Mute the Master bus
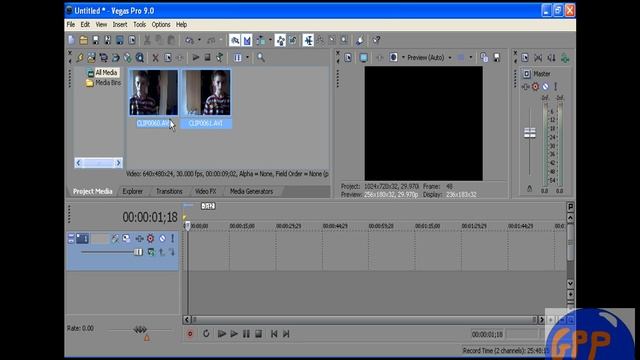 coord(545,87)
